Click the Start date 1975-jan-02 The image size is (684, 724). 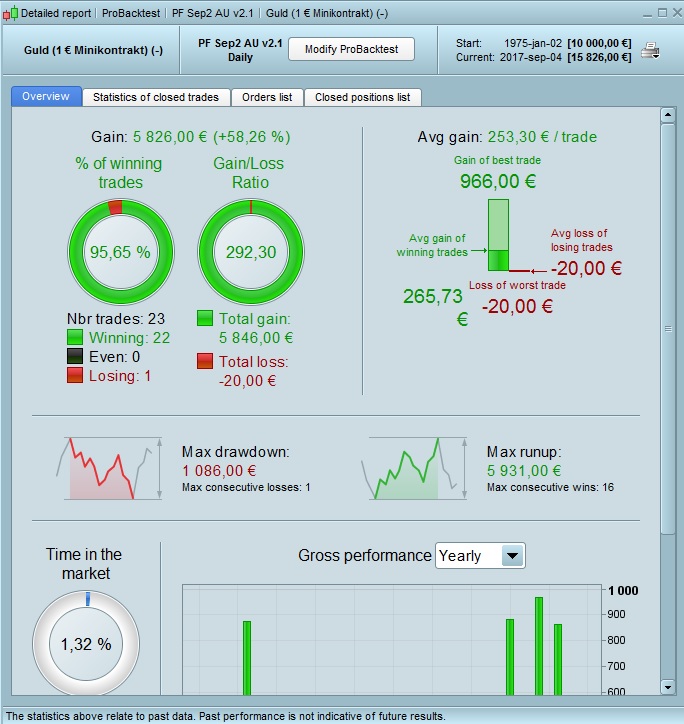[533, 43]
